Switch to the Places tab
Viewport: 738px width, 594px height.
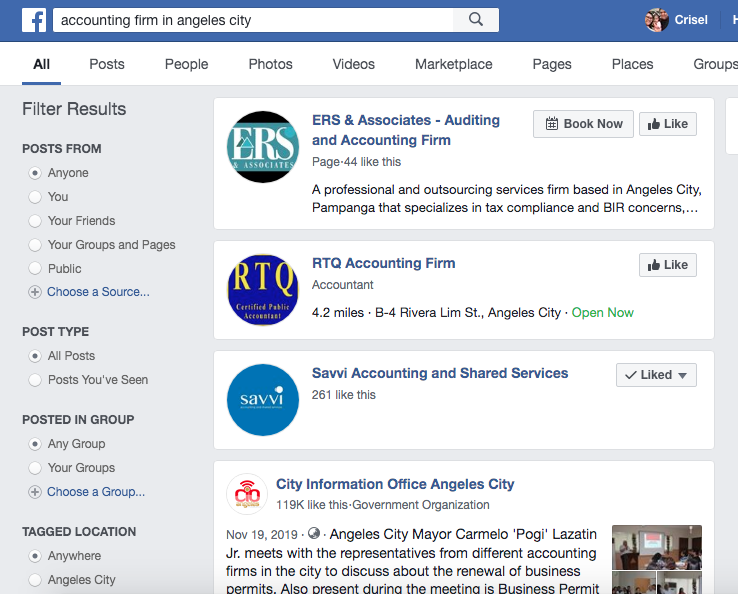coord(633,64)
